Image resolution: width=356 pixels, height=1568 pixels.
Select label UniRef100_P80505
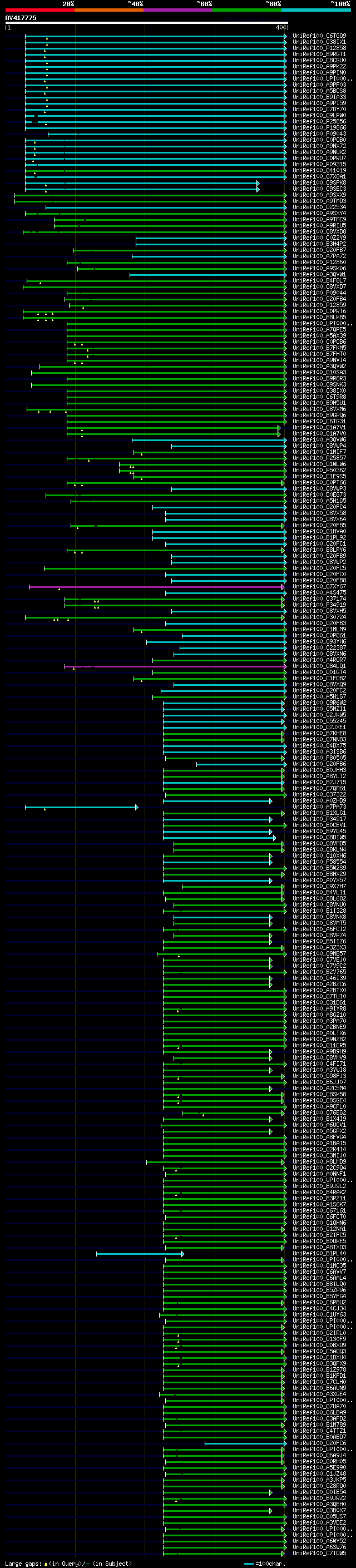[x=319, y=758]
